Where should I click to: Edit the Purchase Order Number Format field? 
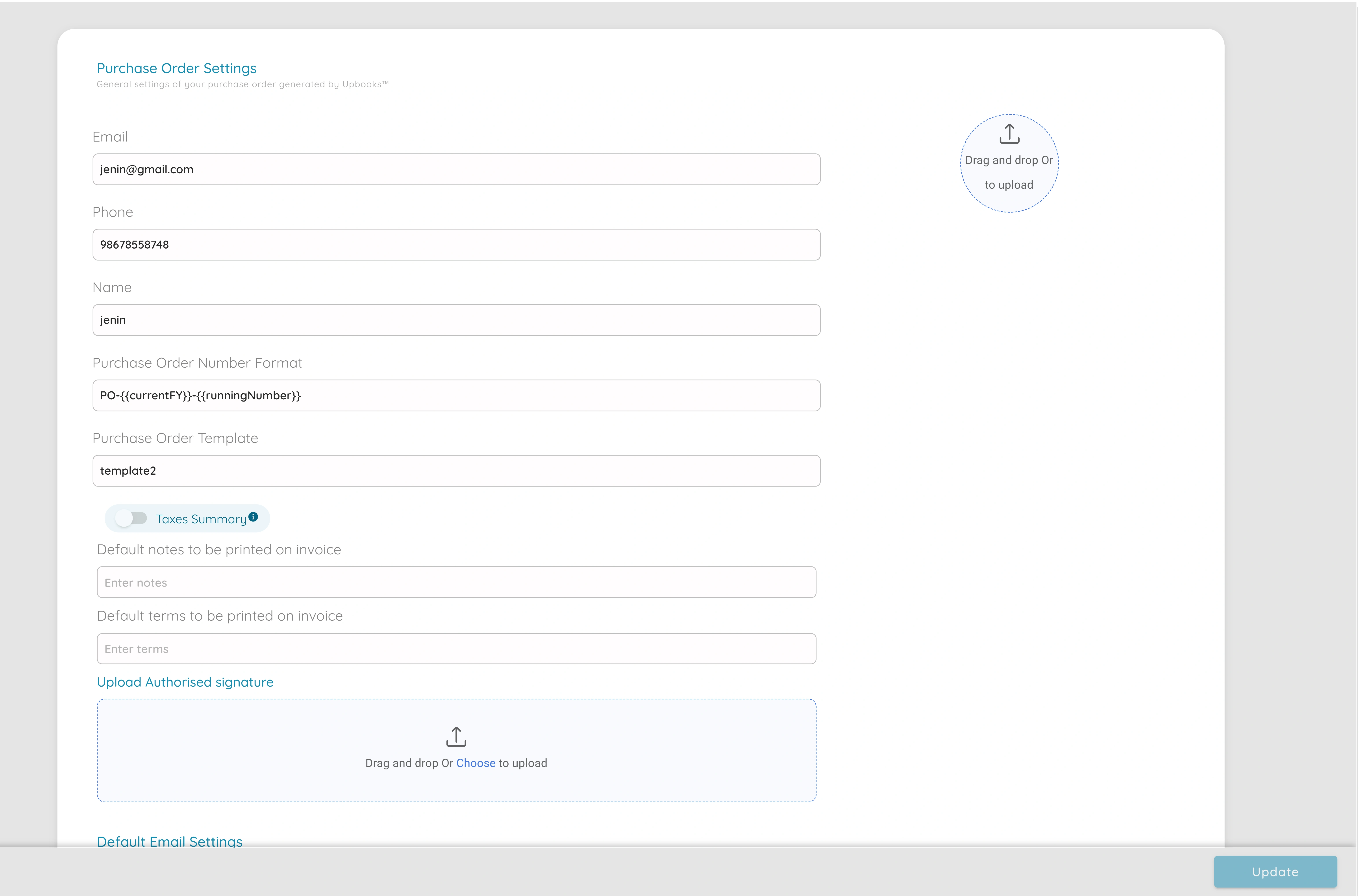tap(456, 395)
